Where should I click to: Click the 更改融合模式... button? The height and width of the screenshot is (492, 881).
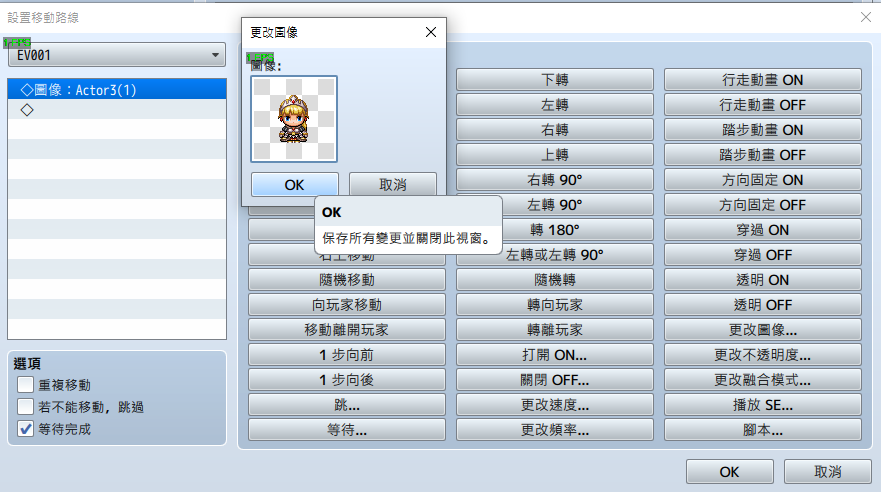(x=762, y=380)
